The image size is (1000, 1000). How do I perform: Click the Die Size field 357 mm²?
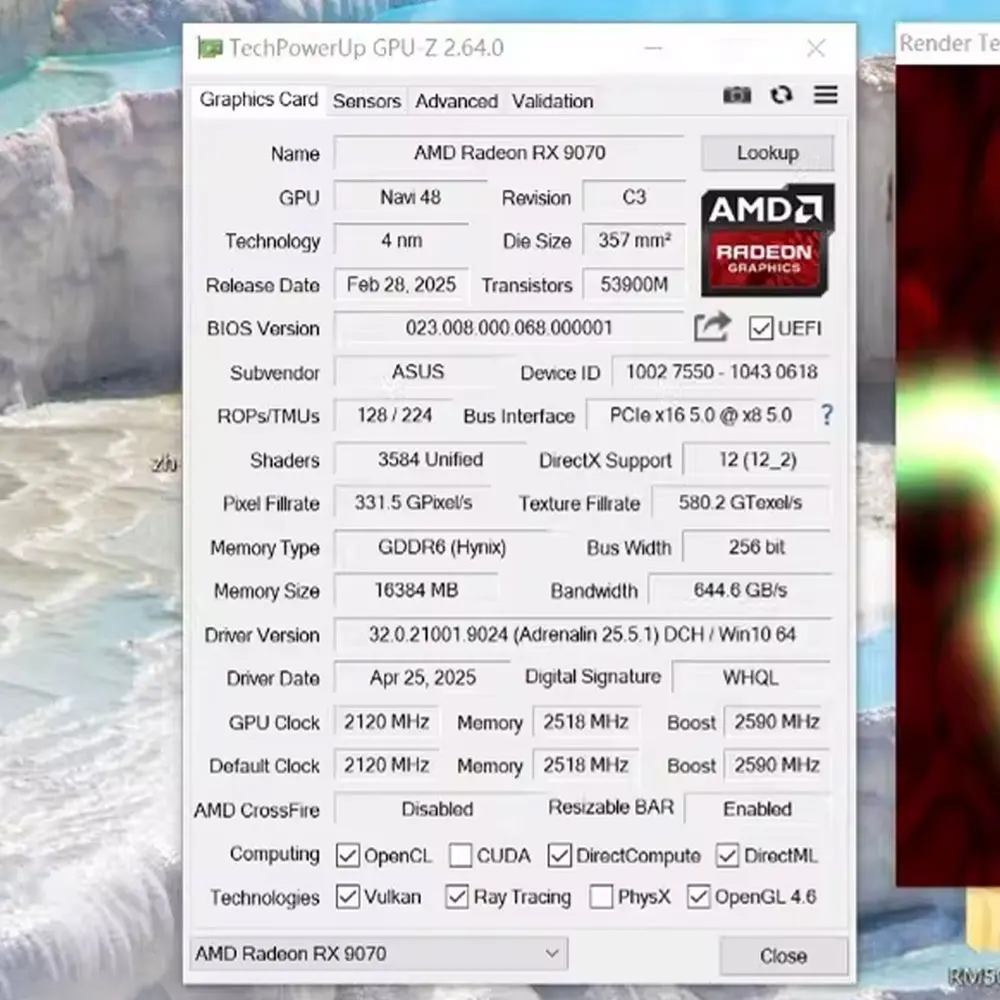pyautogui.click(x=634, y=240)
